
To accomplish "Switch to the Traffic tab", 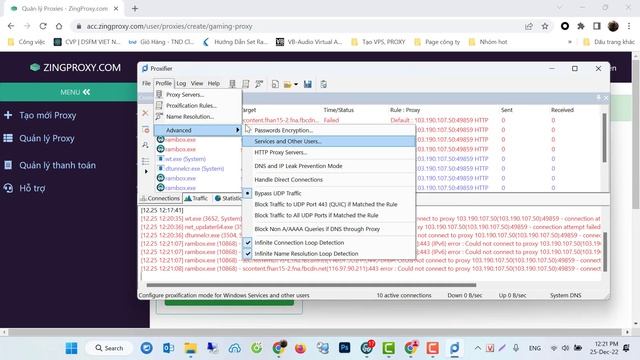I will [196, 198].
